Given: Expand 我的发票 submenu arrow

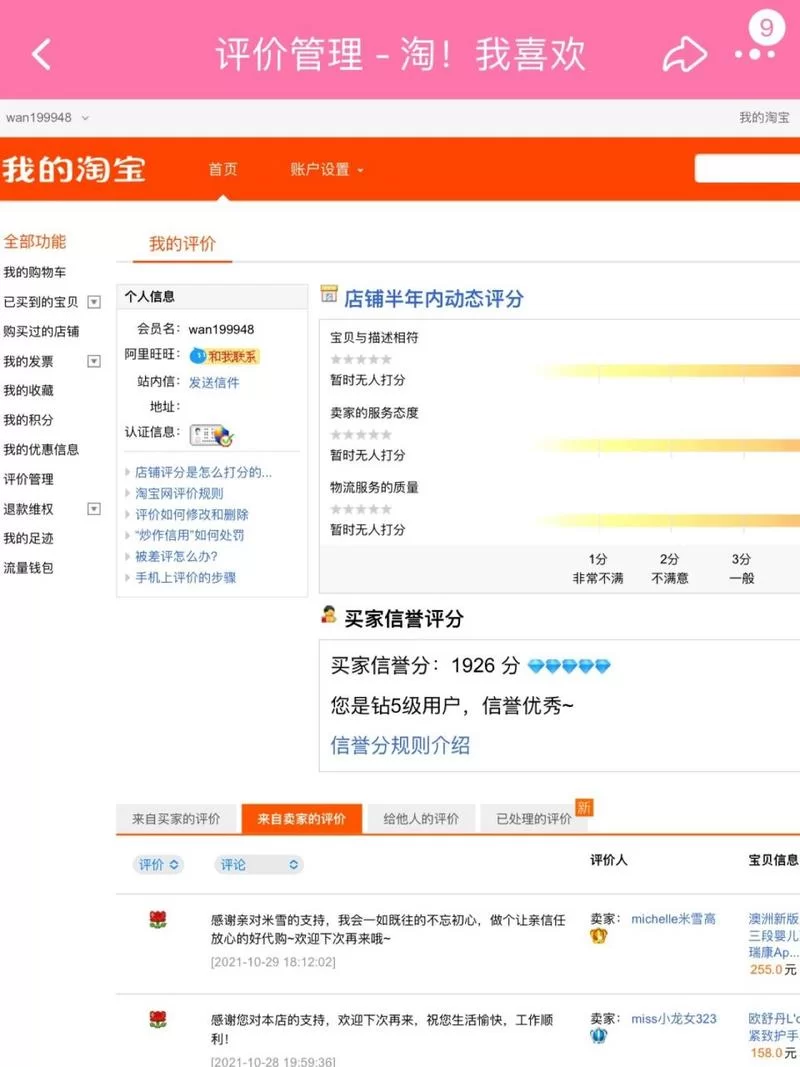Looking at the screenshot, I should point(95,361).
